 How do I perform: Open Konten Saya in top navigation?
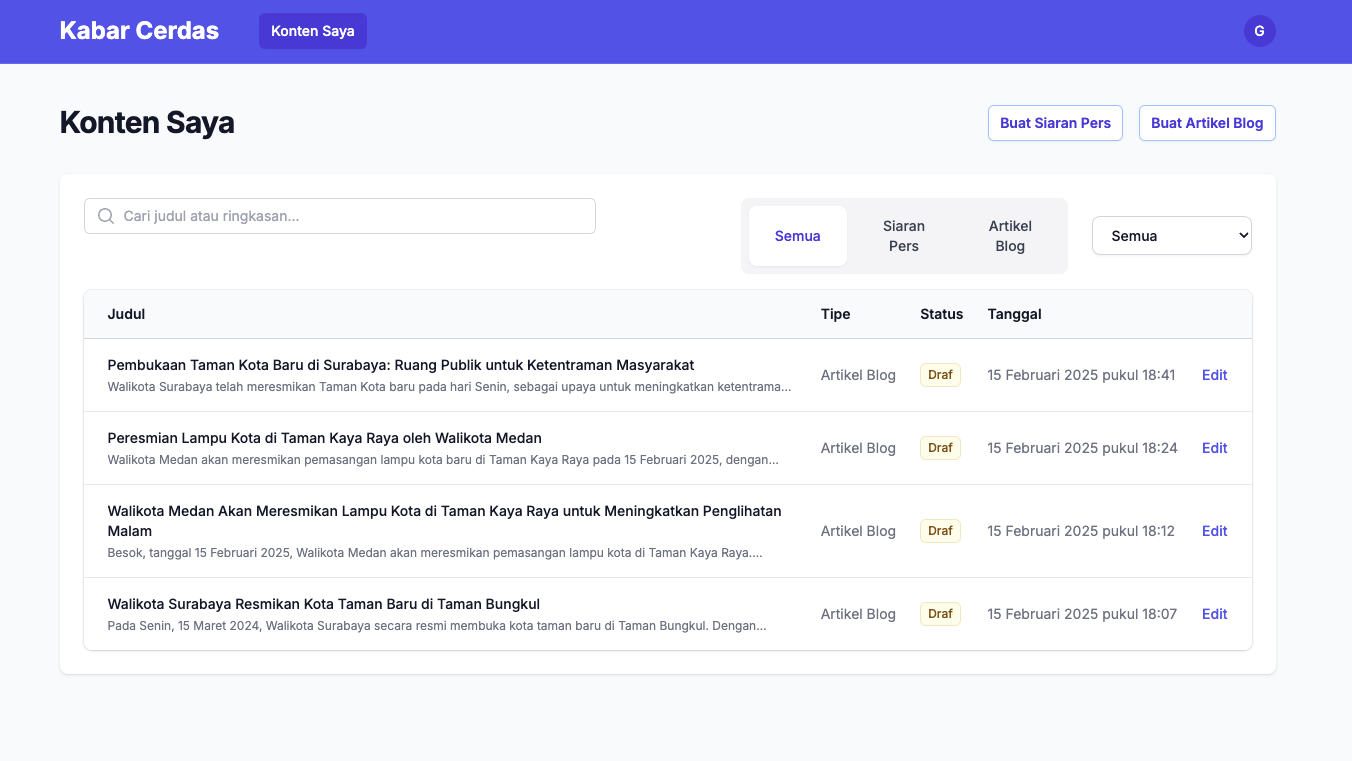(313, 31)
